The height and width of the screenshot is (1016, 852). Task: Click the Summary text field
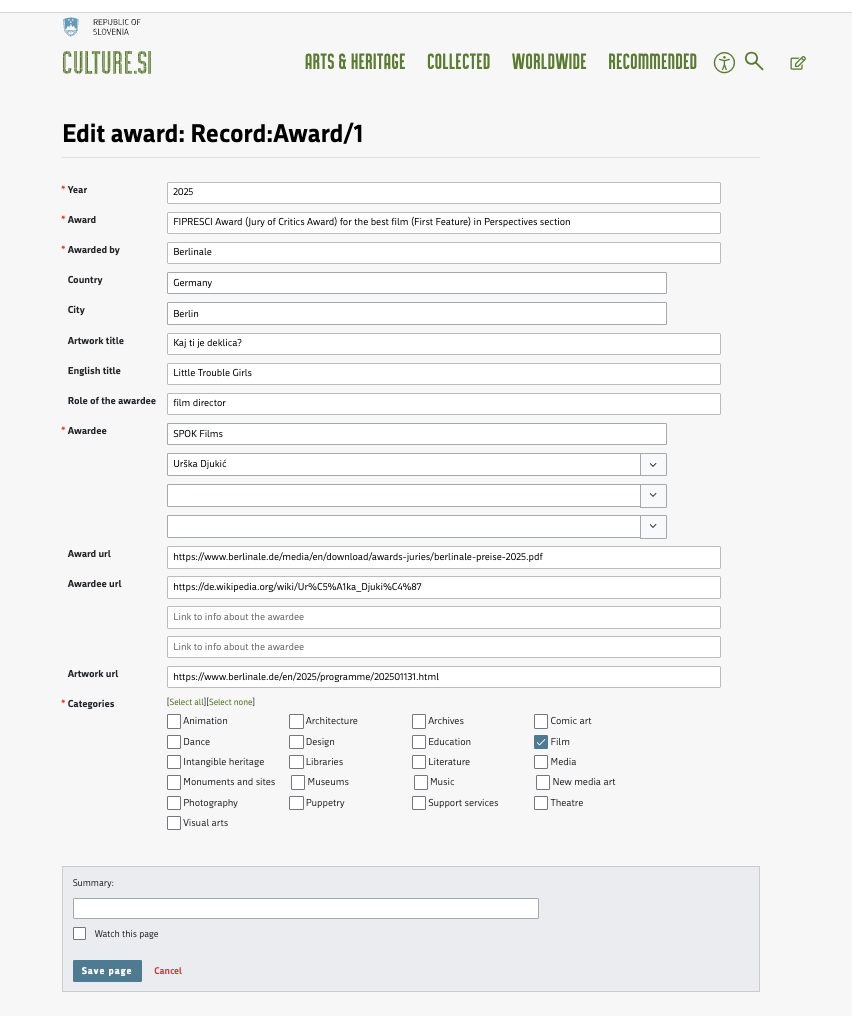coord(306,908)
